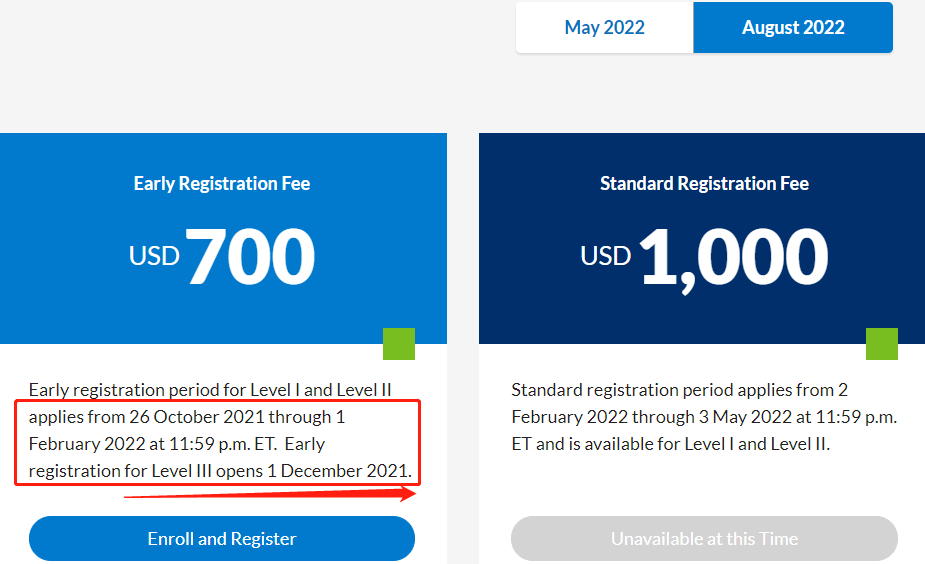Switch to the May 2022 tab

pos(604,28)
